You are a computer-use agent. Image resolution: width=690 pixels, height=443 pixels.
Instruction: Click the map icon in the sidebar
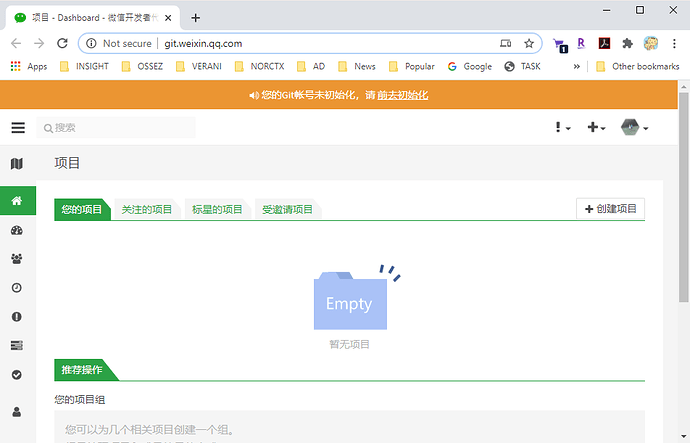coord(17,164)
